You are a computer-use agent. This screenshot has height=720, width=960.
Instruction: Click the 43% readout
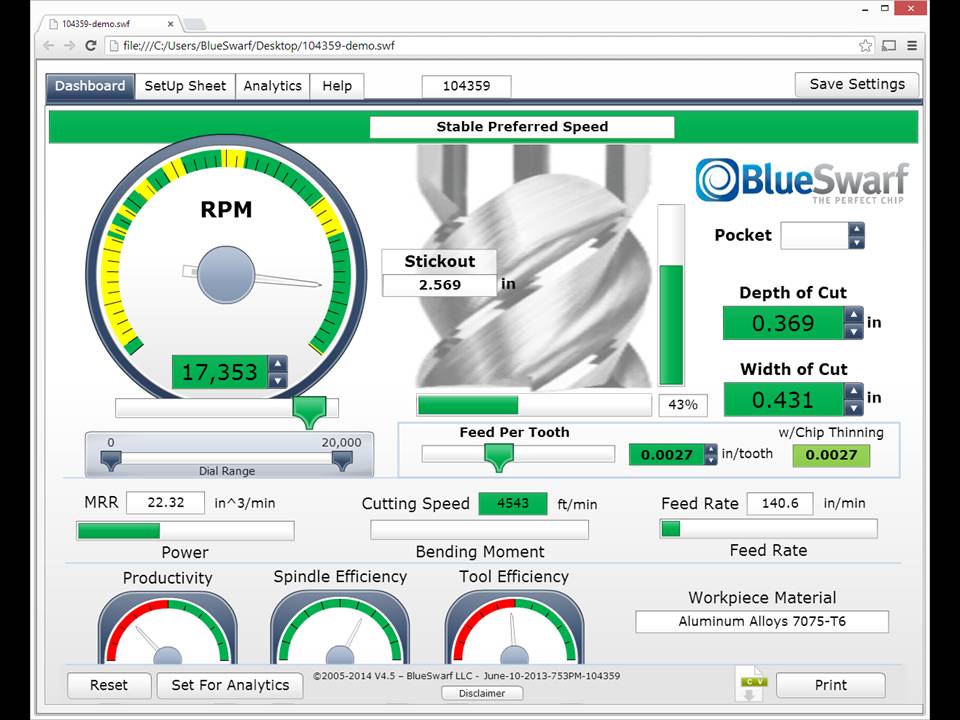(x=683, y=405)
